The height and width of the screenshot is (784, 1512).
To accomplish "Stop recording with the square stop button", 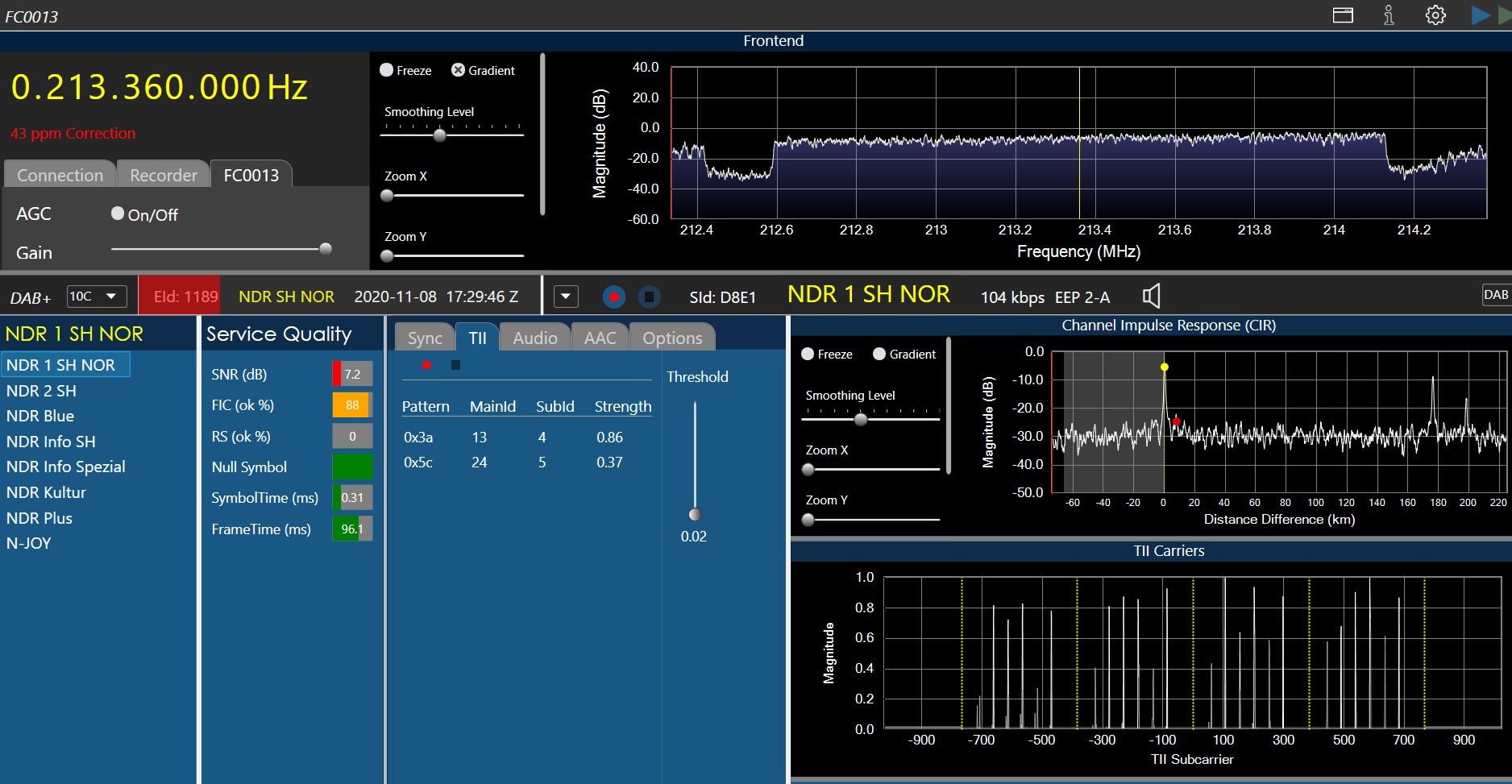I will point(649,297).
